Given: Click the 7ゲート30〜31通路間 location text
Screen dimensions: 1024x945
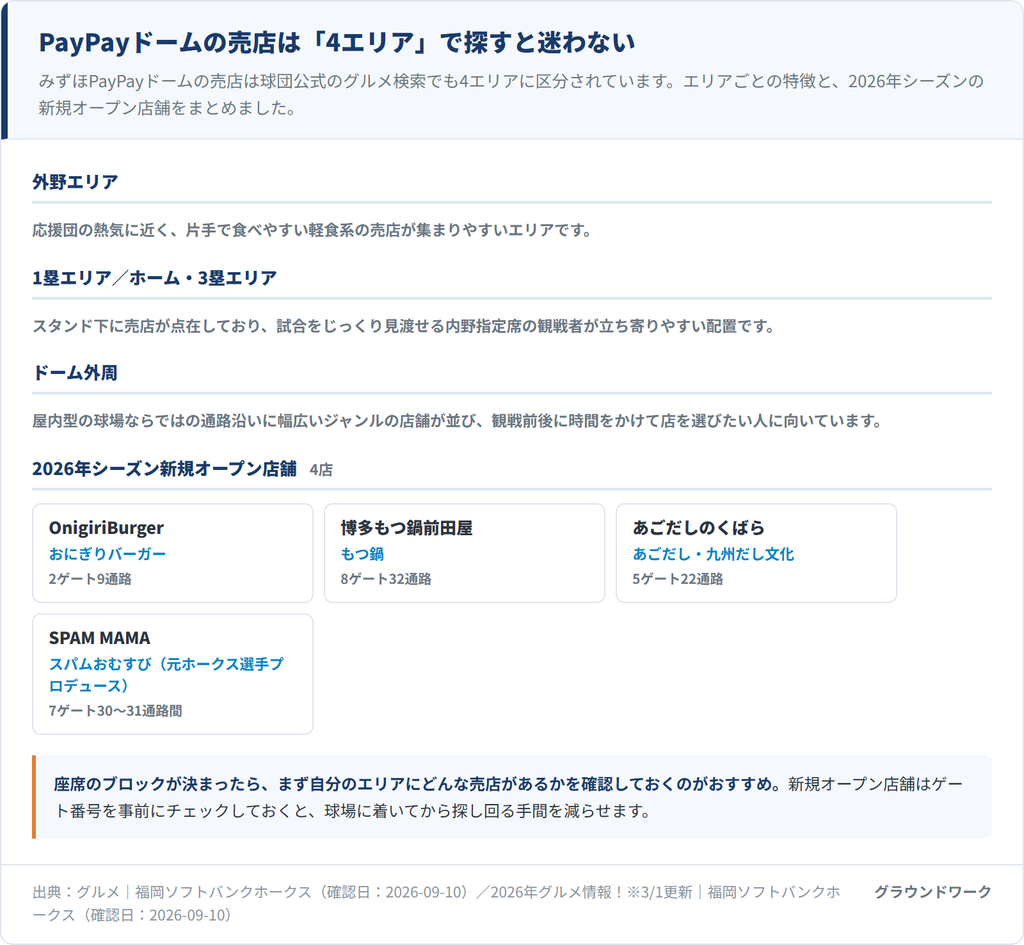Looking at the screenshot, I should (x=116, y=711).
